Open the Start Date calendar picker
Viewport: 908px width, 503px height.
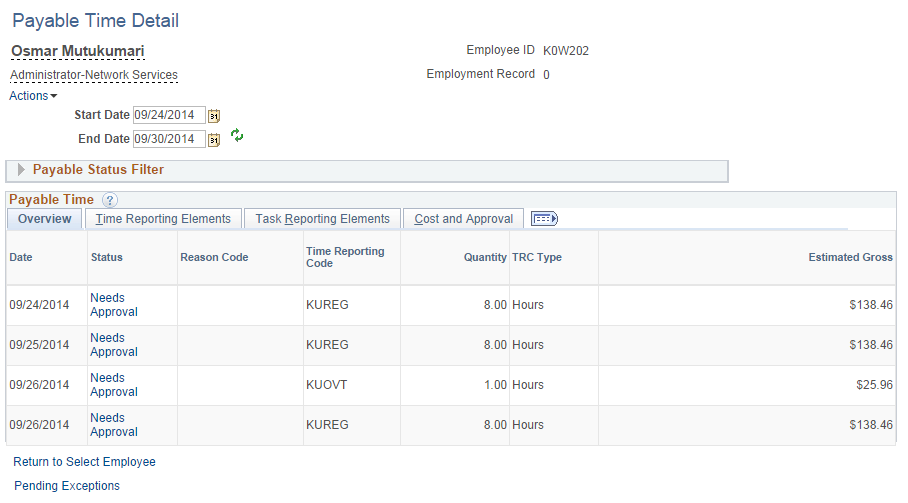tap(214, 116)
